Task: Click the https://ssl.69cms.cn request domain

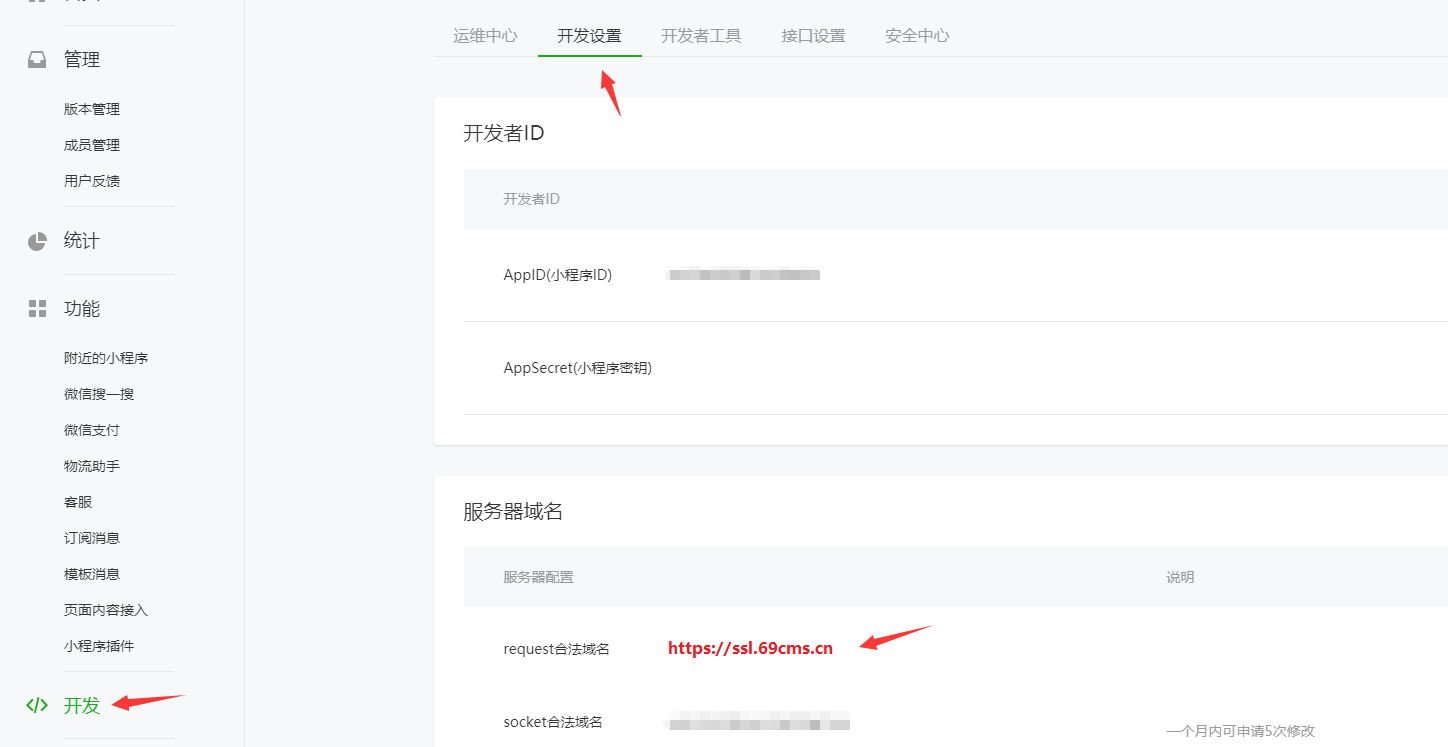Action: click(x=750, y=648)
